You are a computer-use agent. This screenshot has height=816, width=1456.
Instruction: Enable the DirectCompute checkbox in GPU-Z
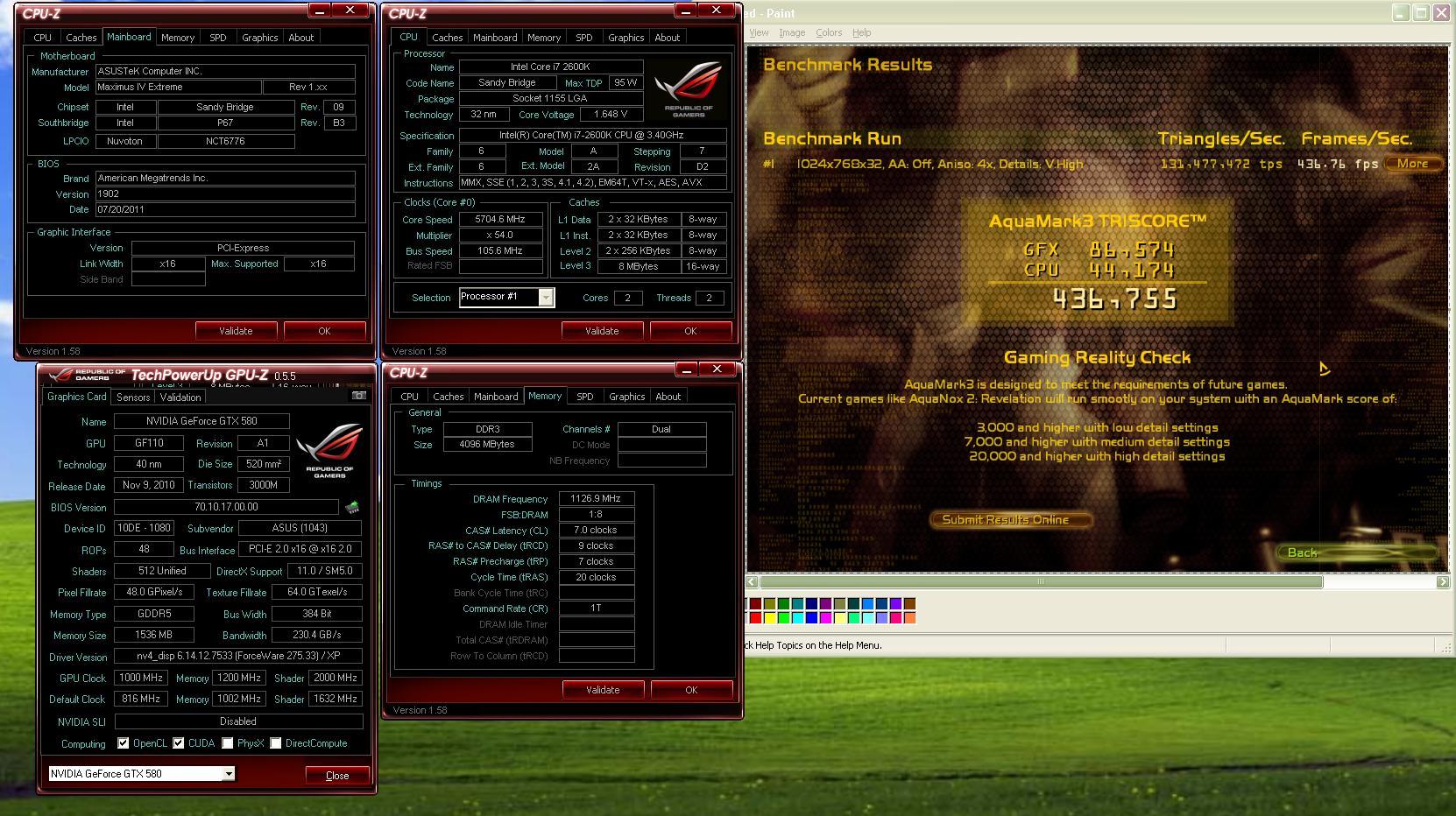pos(275,743)
